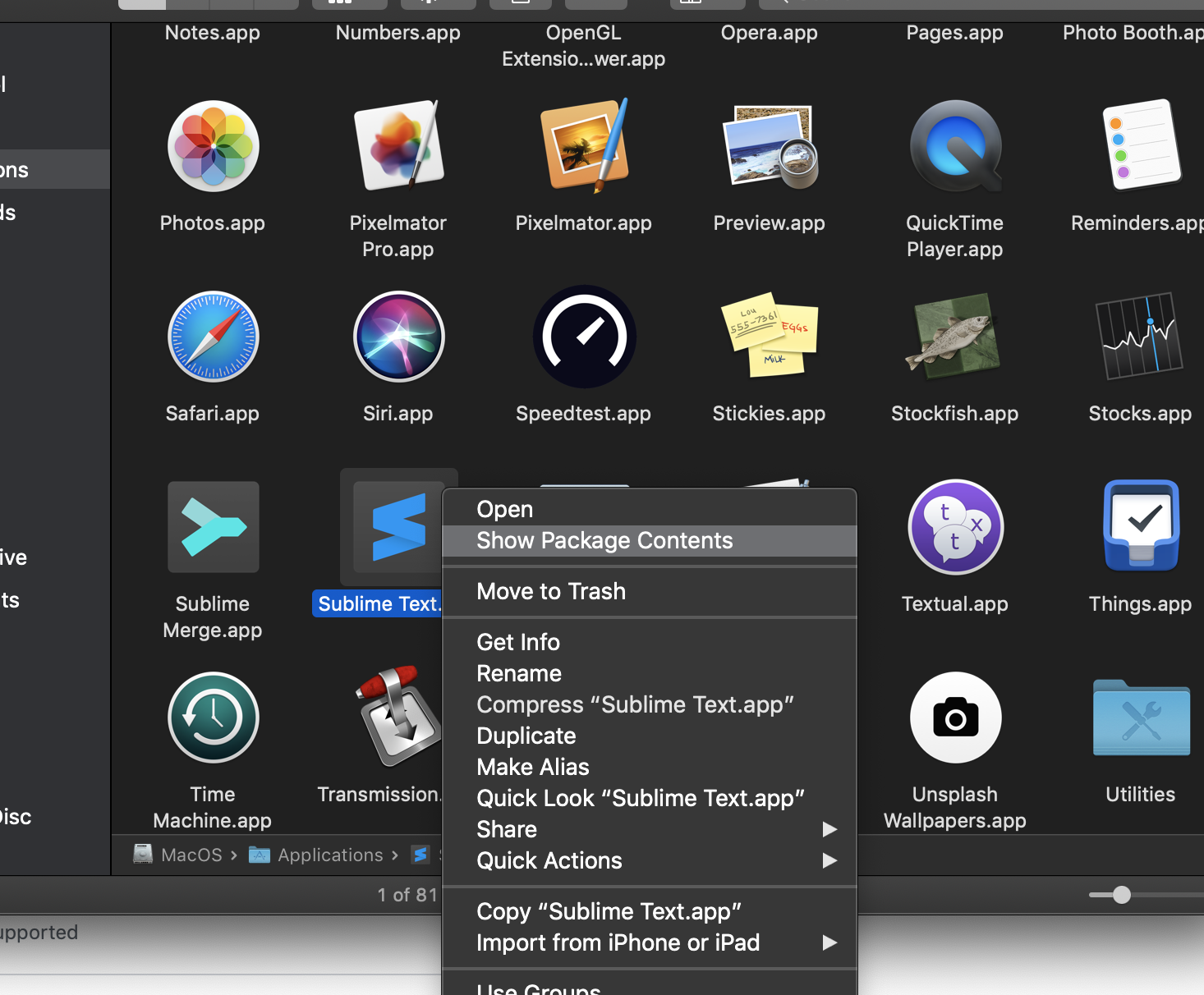Screen dimensions: 1204x995
Task: Select the Stickies.app icon
Action: tap(770, 335)
